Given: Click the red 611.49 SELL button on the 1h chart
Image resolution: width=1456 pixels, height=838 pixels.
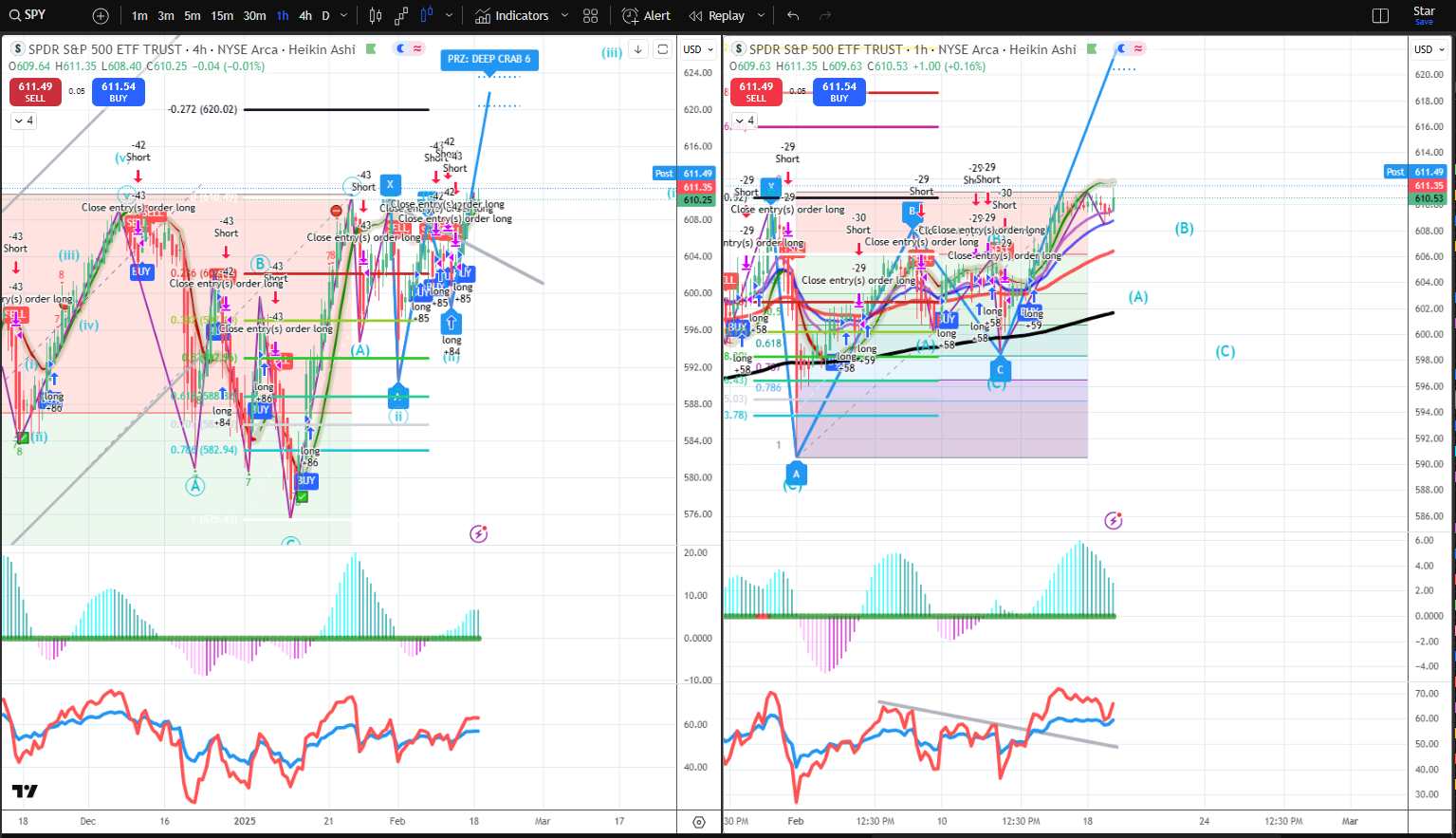Looking at the screenshot, I should [x=756, y=92].
